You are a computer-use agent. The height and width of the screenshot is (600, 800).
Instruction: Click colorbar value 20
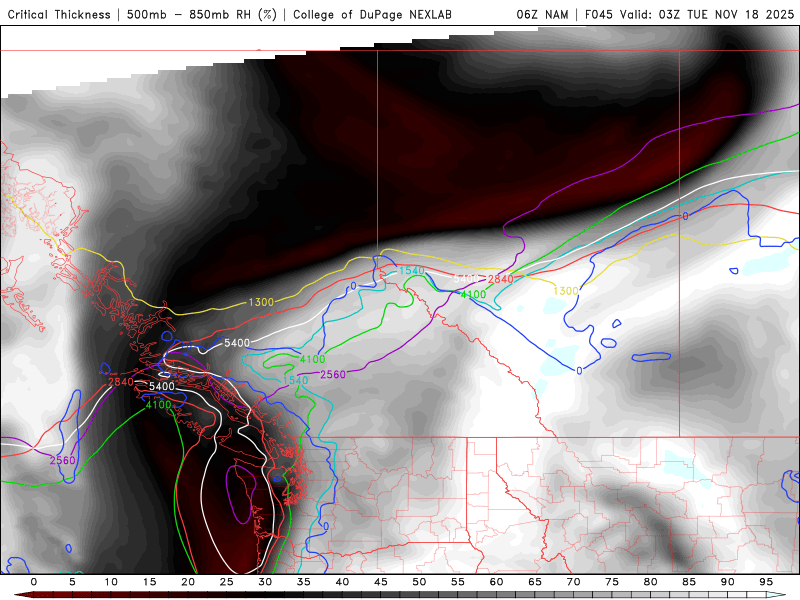pyautogui.click(x=188, y=582)
